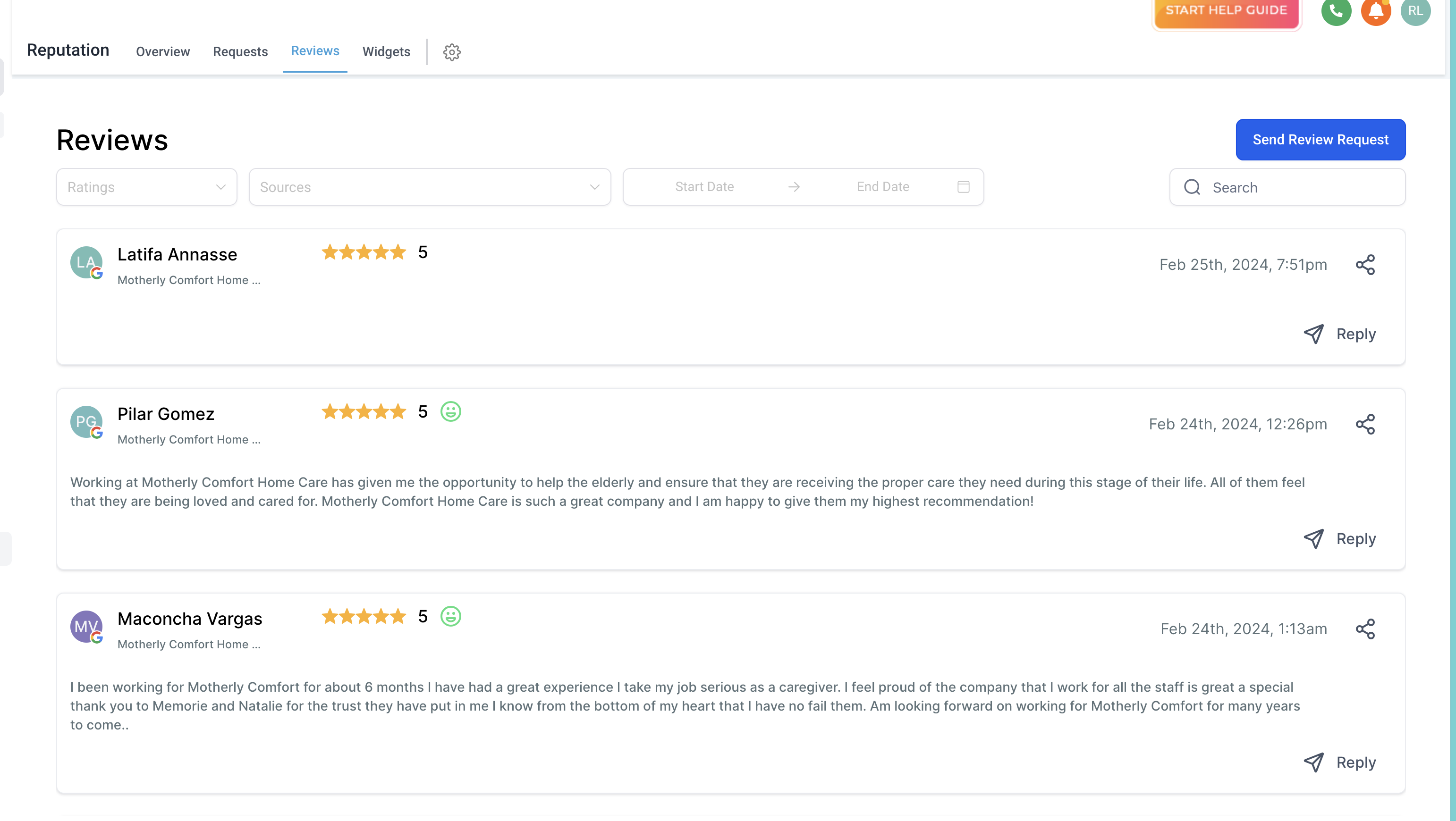
Task: Click smiley sentiment icon on Pilar Gomez review
Action: pyautogui.click(x=450, y=411)
